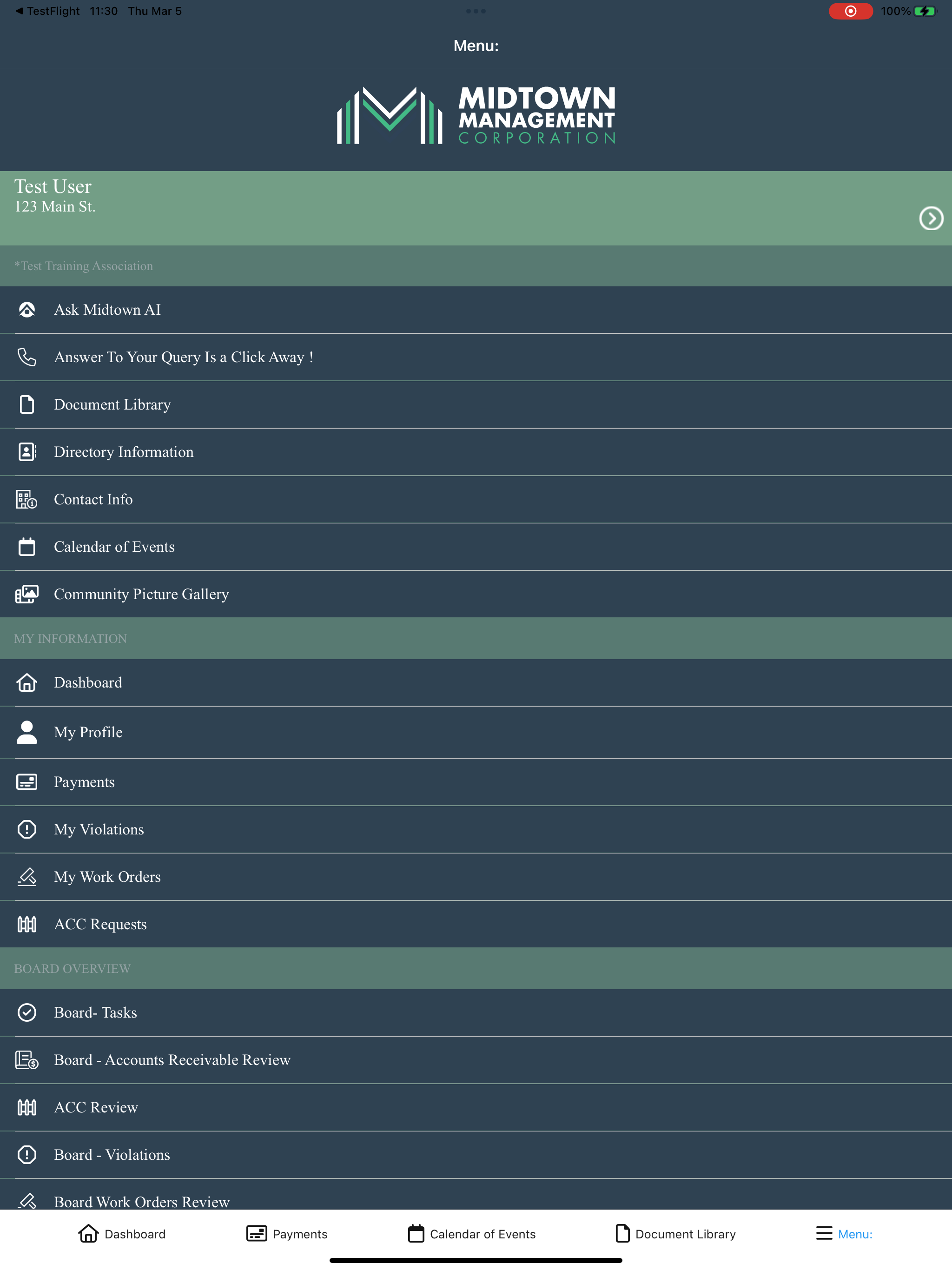Tap the building info icon for Contact Info
The image size is (952, 1270).
pos(27,500)
